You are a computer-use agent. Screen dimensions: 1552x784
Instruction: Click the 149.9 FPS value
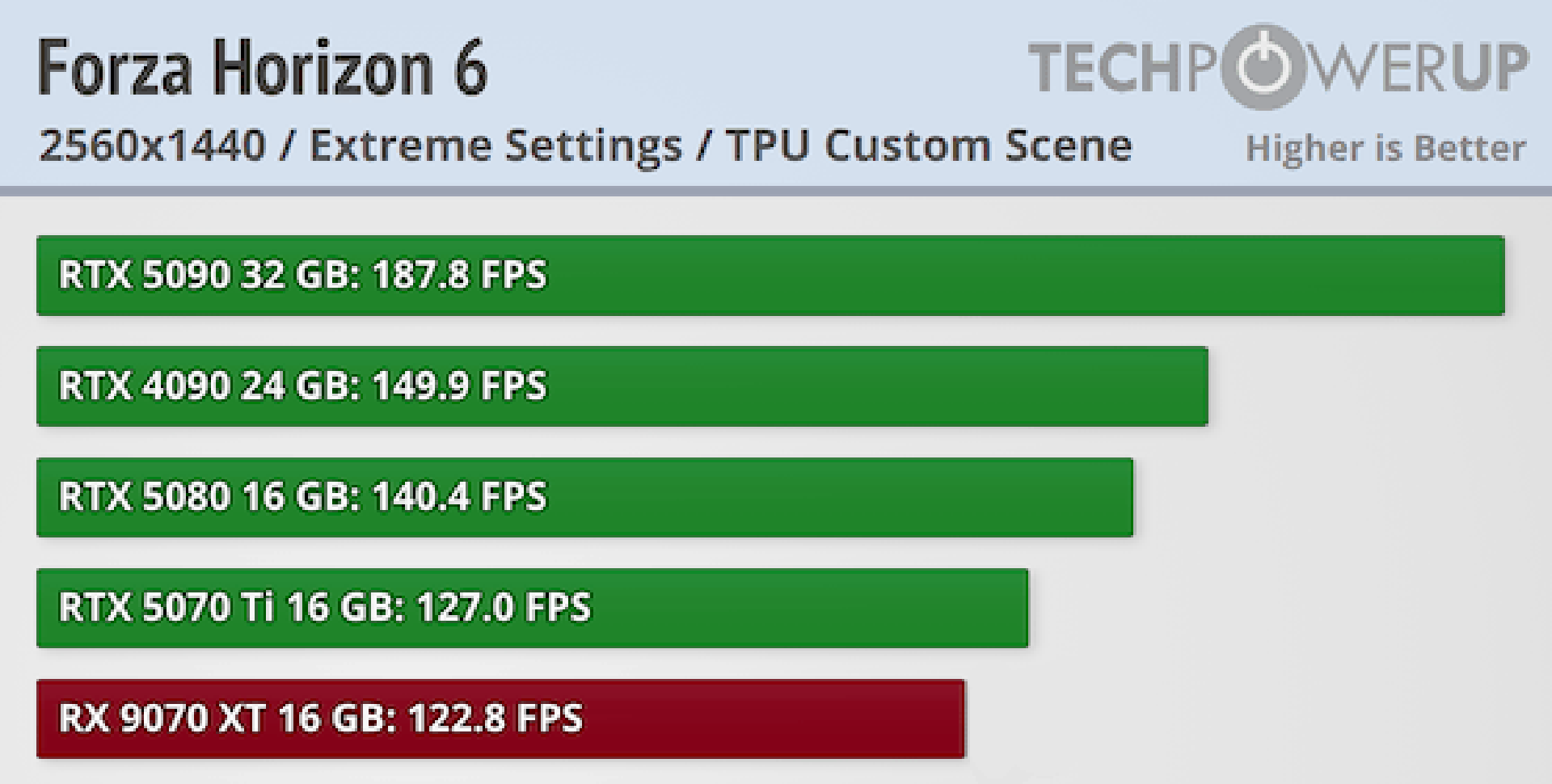click(x=459, y=386)
